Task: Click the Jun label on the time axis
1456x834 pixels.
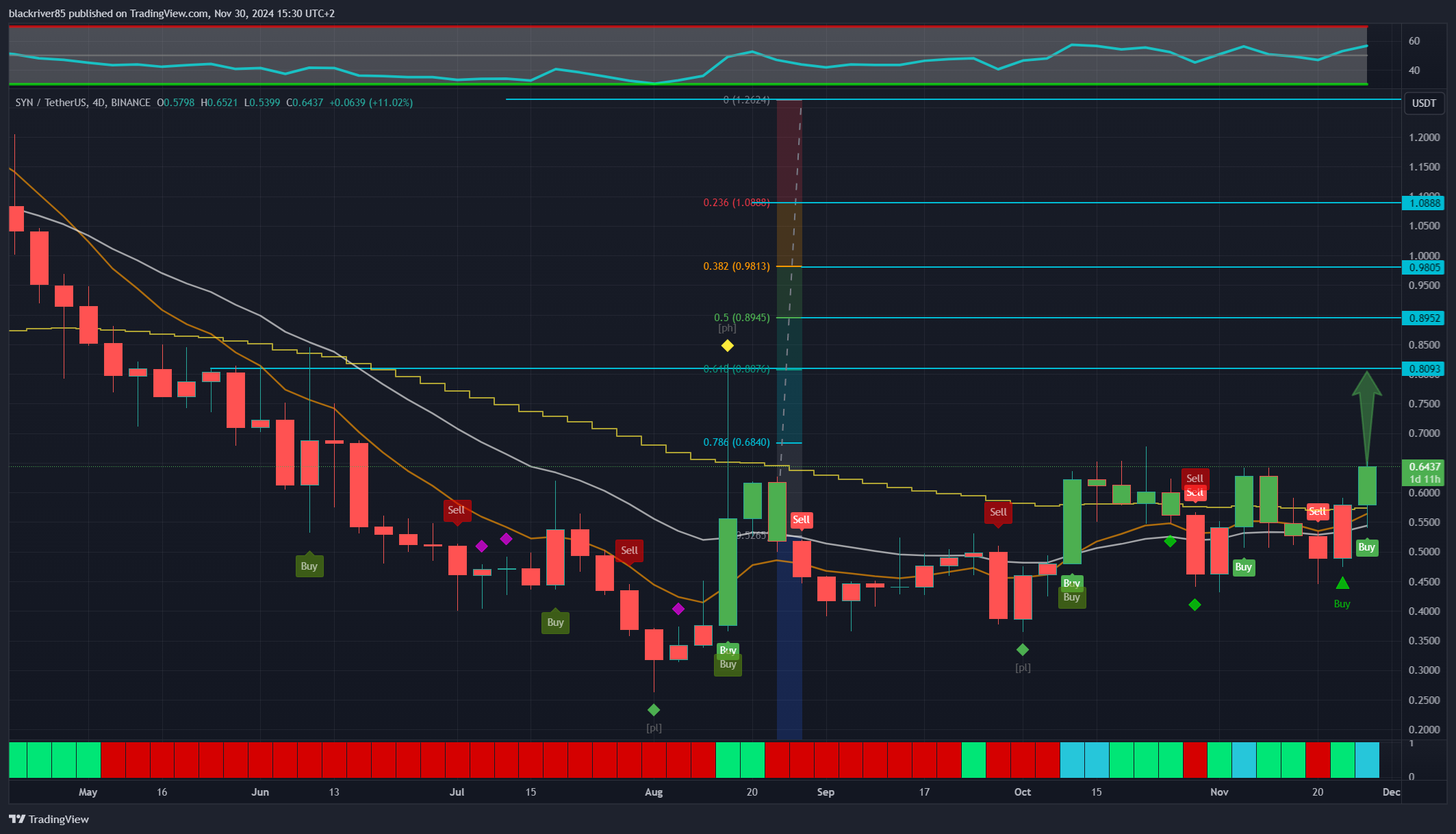Action: pos(260,792)
